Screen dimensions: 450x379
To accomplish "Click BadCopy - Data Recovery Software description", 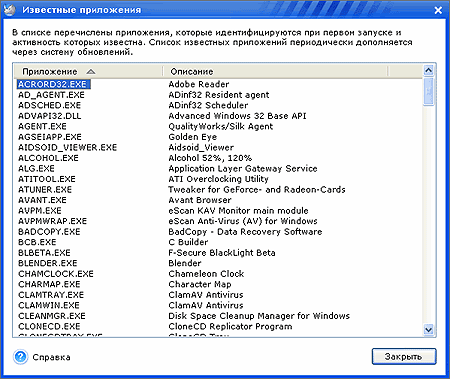I will [245, 232].
